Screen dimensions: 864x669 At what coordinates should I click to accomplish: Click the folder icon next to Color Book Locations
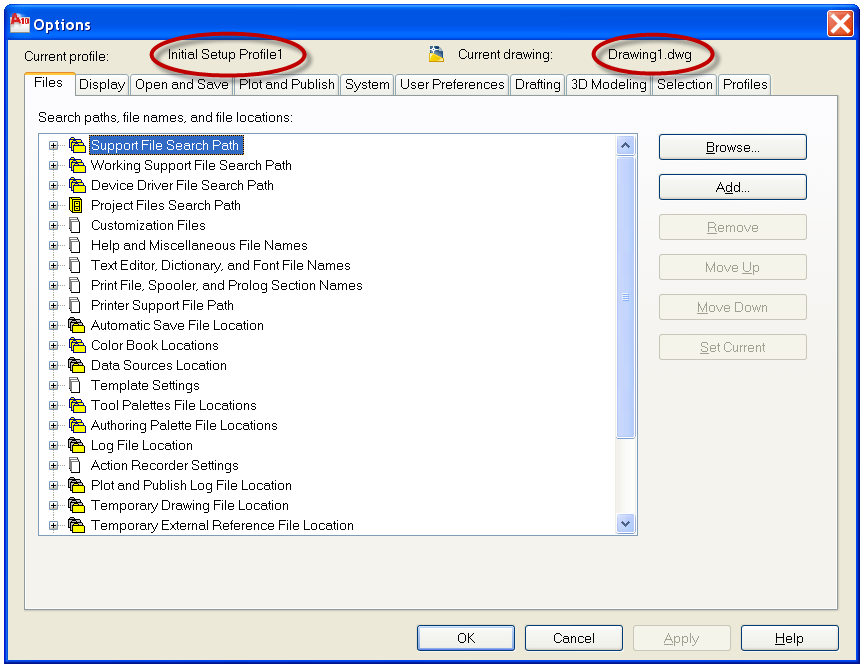(x=77, y=346)
